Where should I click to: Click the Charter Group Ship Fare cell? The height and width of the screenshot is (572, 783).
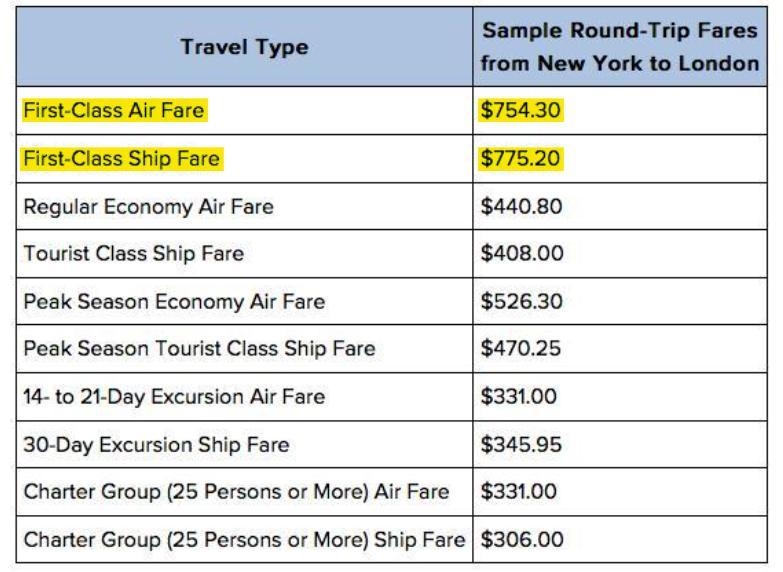pyautogui.click(x=244, y=540)
